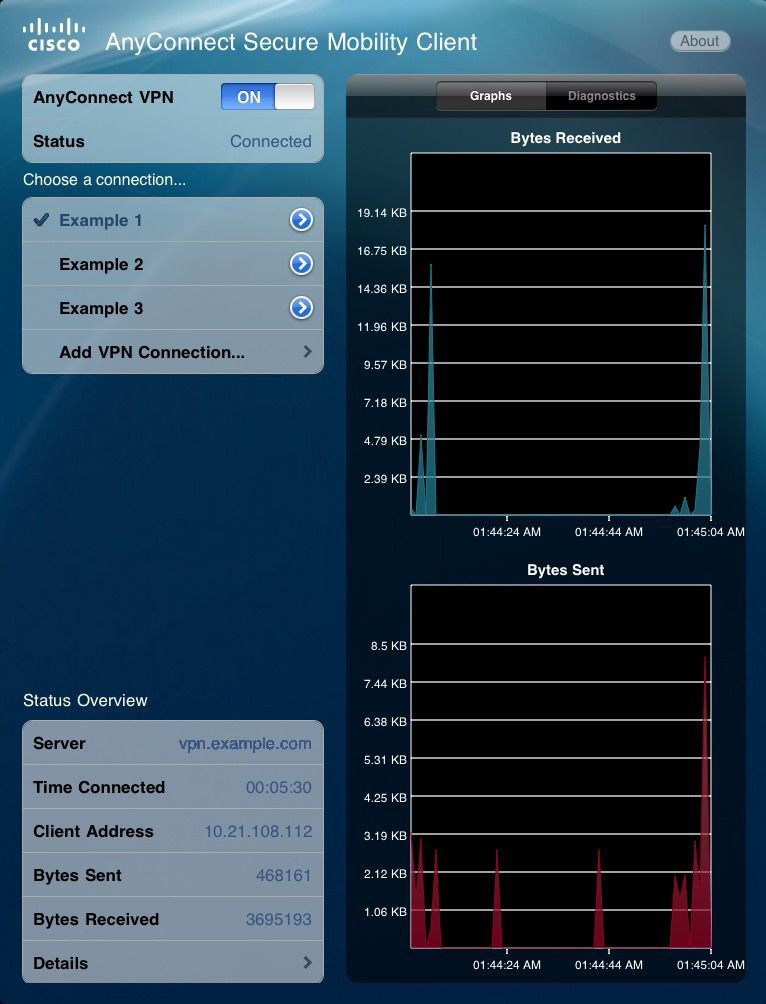This screenshot has height=1004, width=766.
Task: Select the Graphs tab
Action: [491, 96]
